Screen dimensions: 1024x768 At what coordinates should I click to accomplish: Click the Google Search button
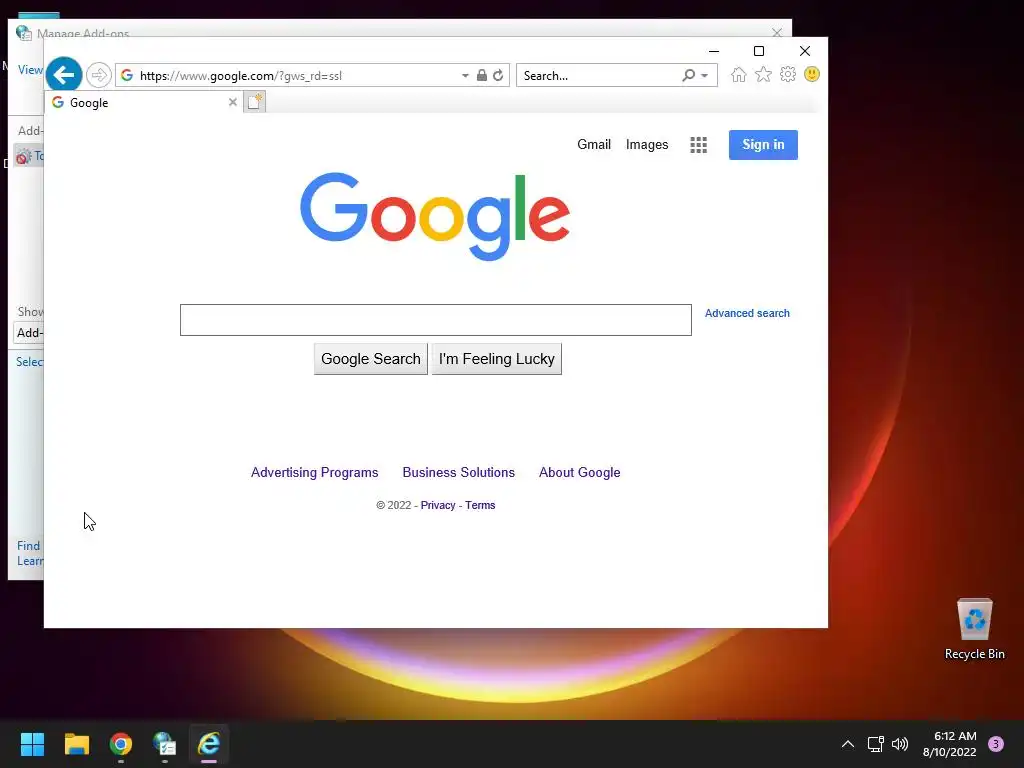370,359
